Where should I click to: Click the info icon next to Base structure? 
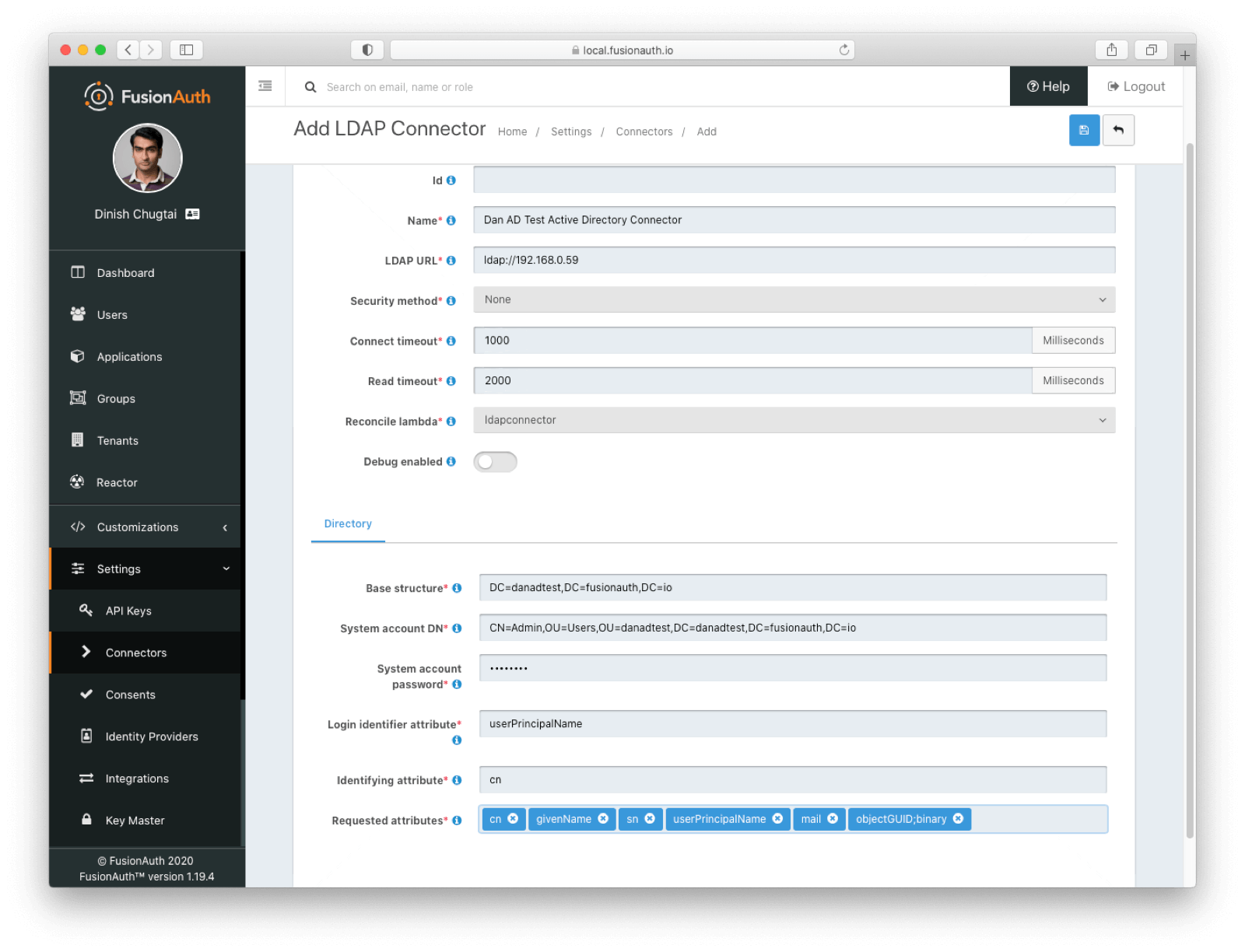pos(457,588)
